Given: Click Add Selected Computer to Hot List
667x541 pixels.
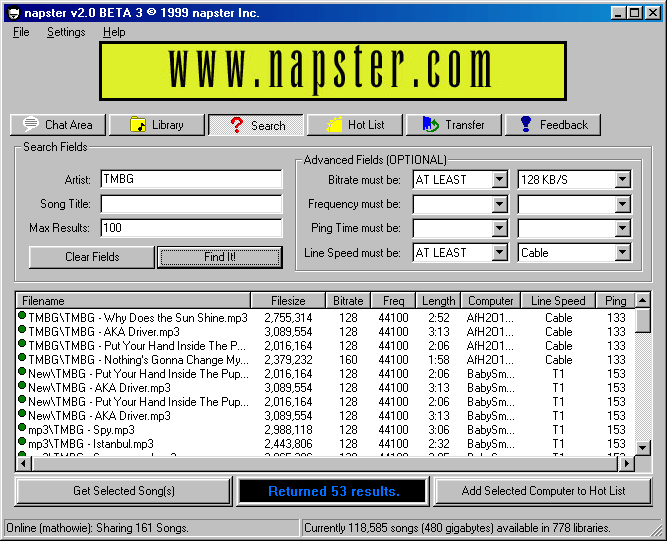Looking at the screenshot, I should click(x=543, y=491).
